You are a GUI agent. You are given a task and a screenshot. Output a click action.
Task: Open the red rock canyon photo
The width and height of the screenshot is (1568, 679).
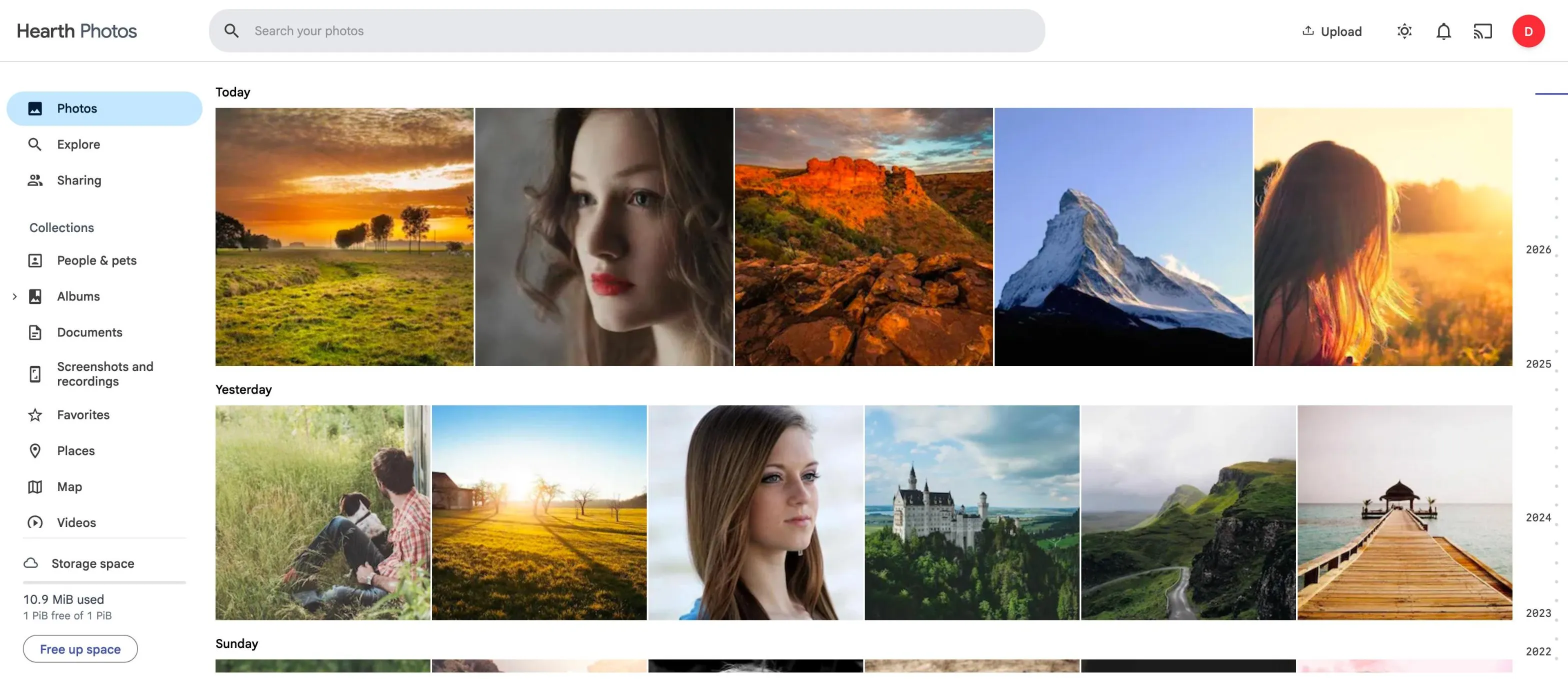(x=863, y=237)
